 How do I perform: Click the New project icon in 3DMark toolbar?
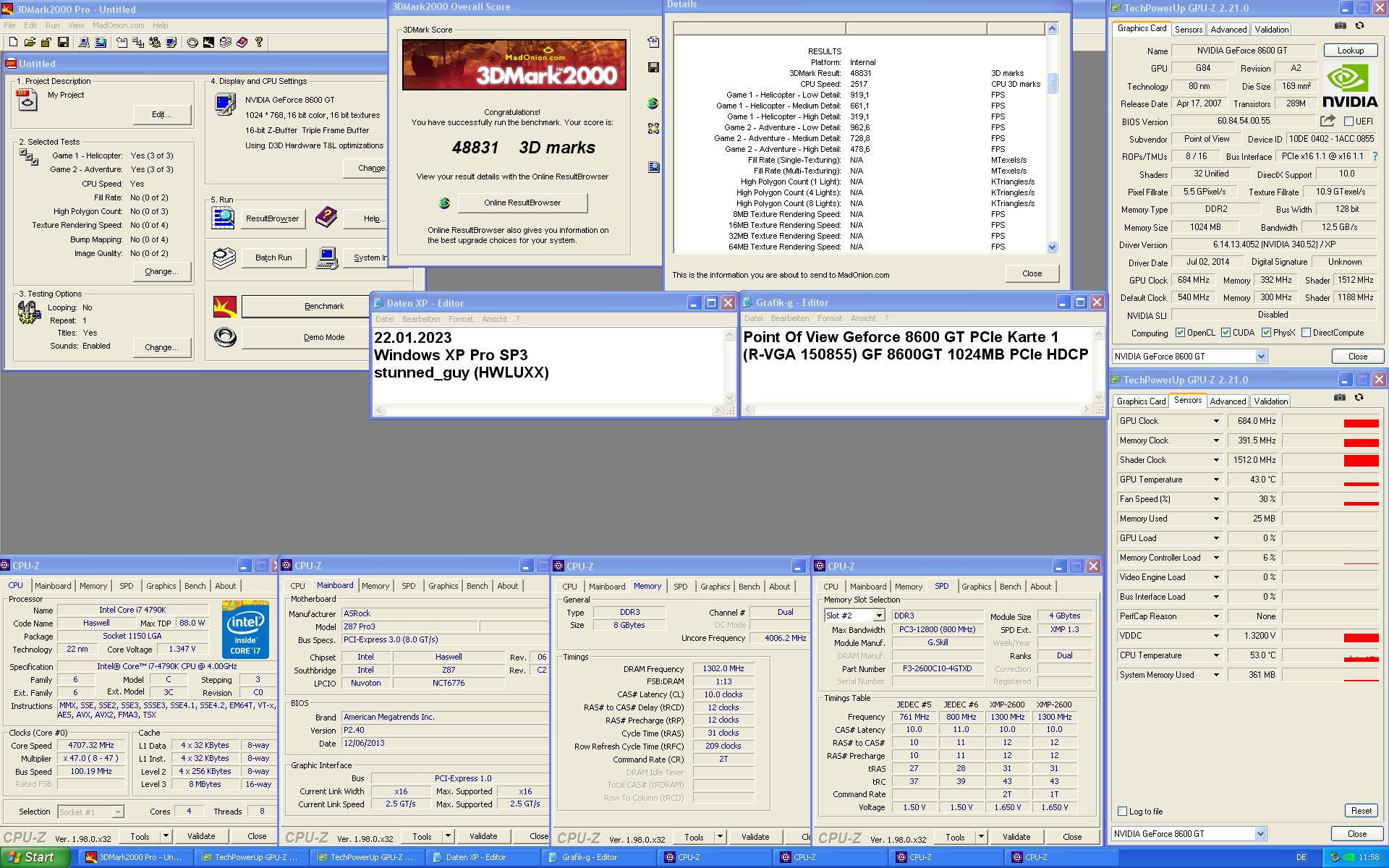point(13,42)
